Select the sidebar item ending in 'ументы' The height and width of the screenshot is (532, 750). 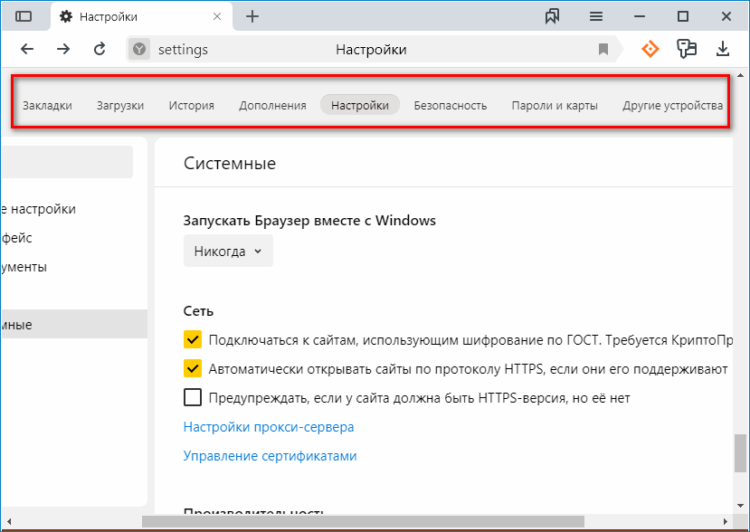tap(24, 266)
